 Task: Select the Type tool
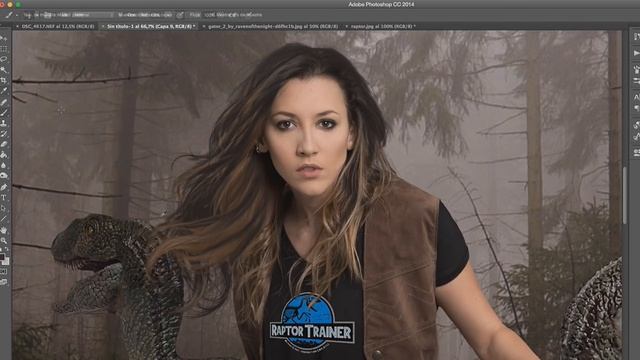(x=4, y=198)
